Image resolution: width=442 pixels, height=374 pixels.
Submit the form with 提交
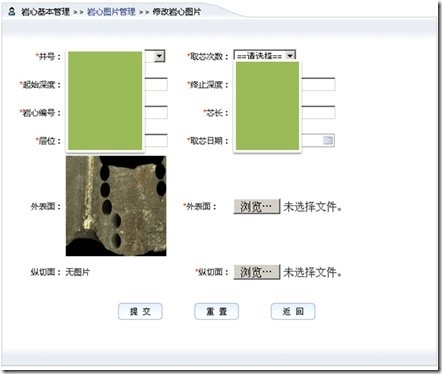[140, 312]
